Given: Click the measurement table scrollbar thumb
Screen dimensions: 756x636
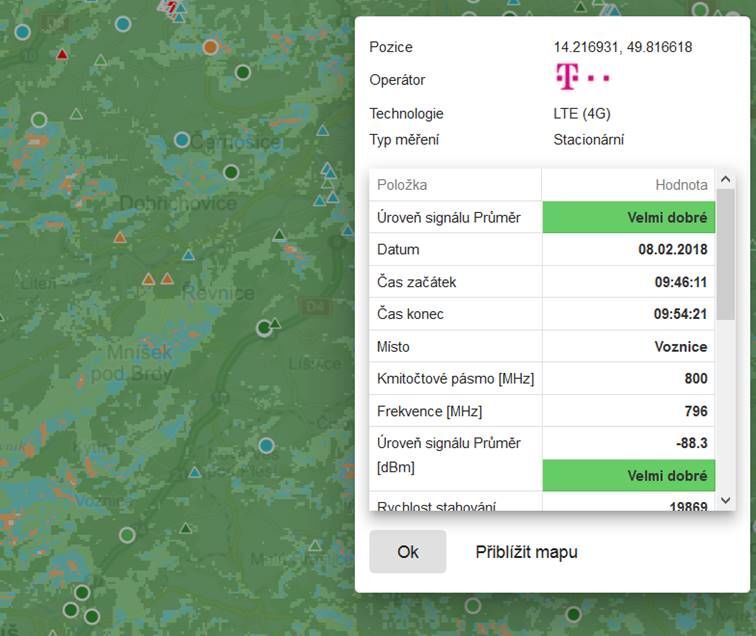Looking at the screenshot, I should [726, 253].
